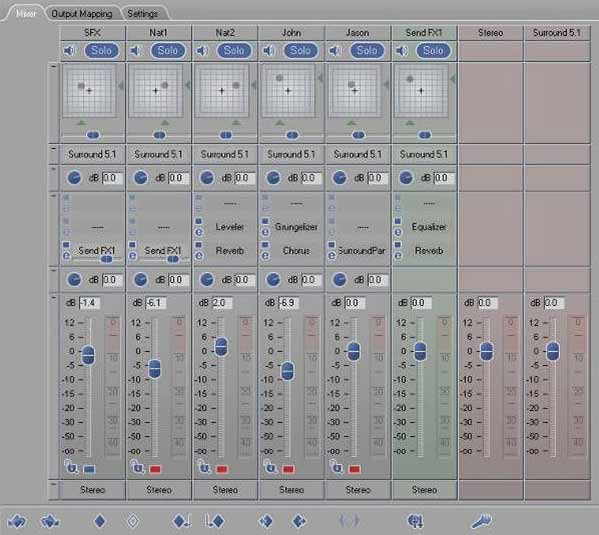Open Jason Surround 5.1 output selector
This screenshot has height=535, width=599.
(x=358, y=154)
